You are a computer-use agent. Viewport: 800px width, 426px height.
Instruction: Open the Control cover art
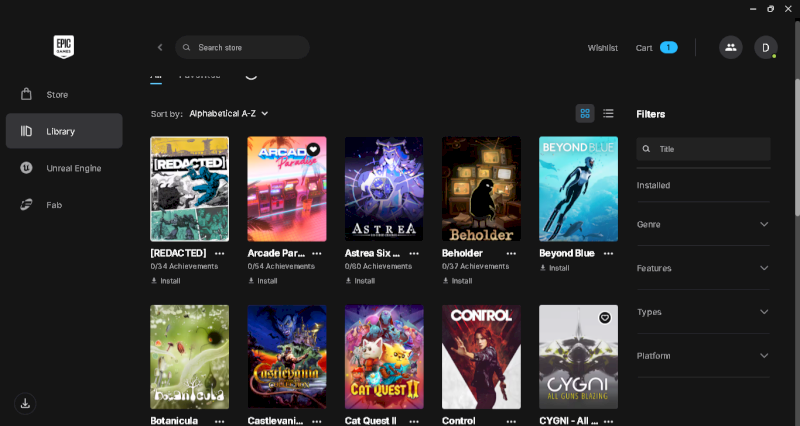point(481,357)
